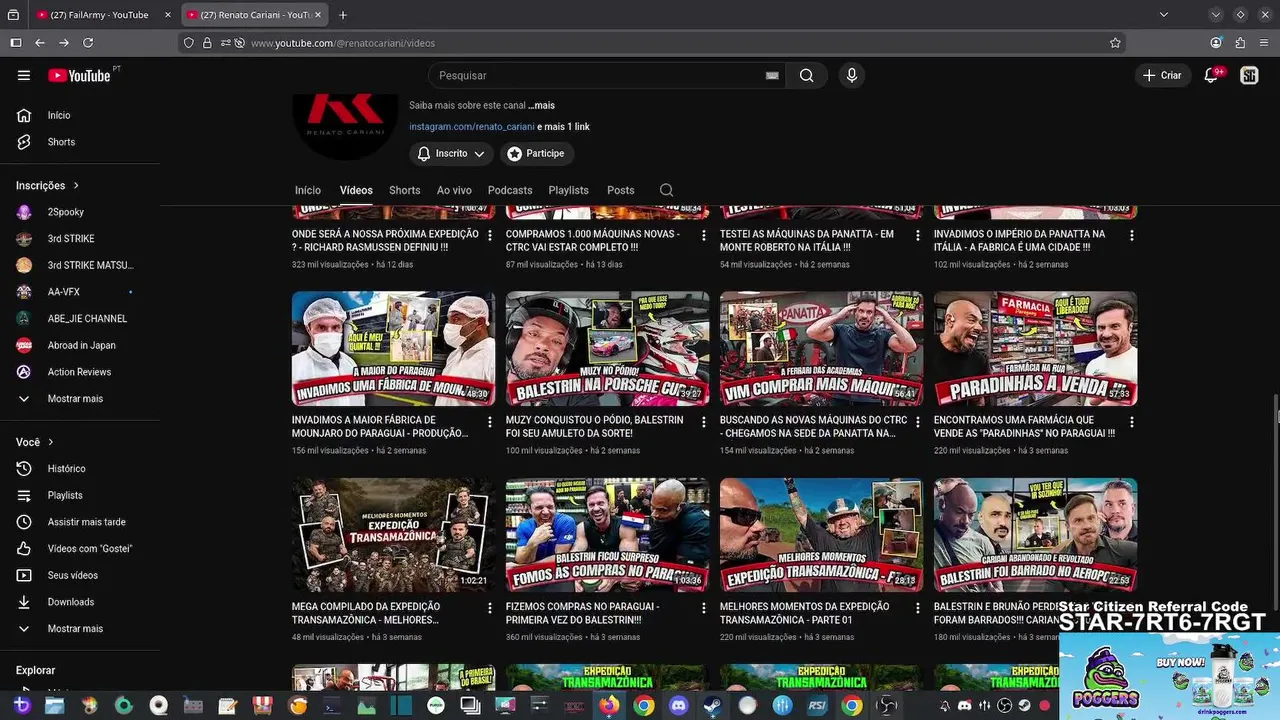
Task: Switch to Podcasts tab
Action: tap(510, 190)
